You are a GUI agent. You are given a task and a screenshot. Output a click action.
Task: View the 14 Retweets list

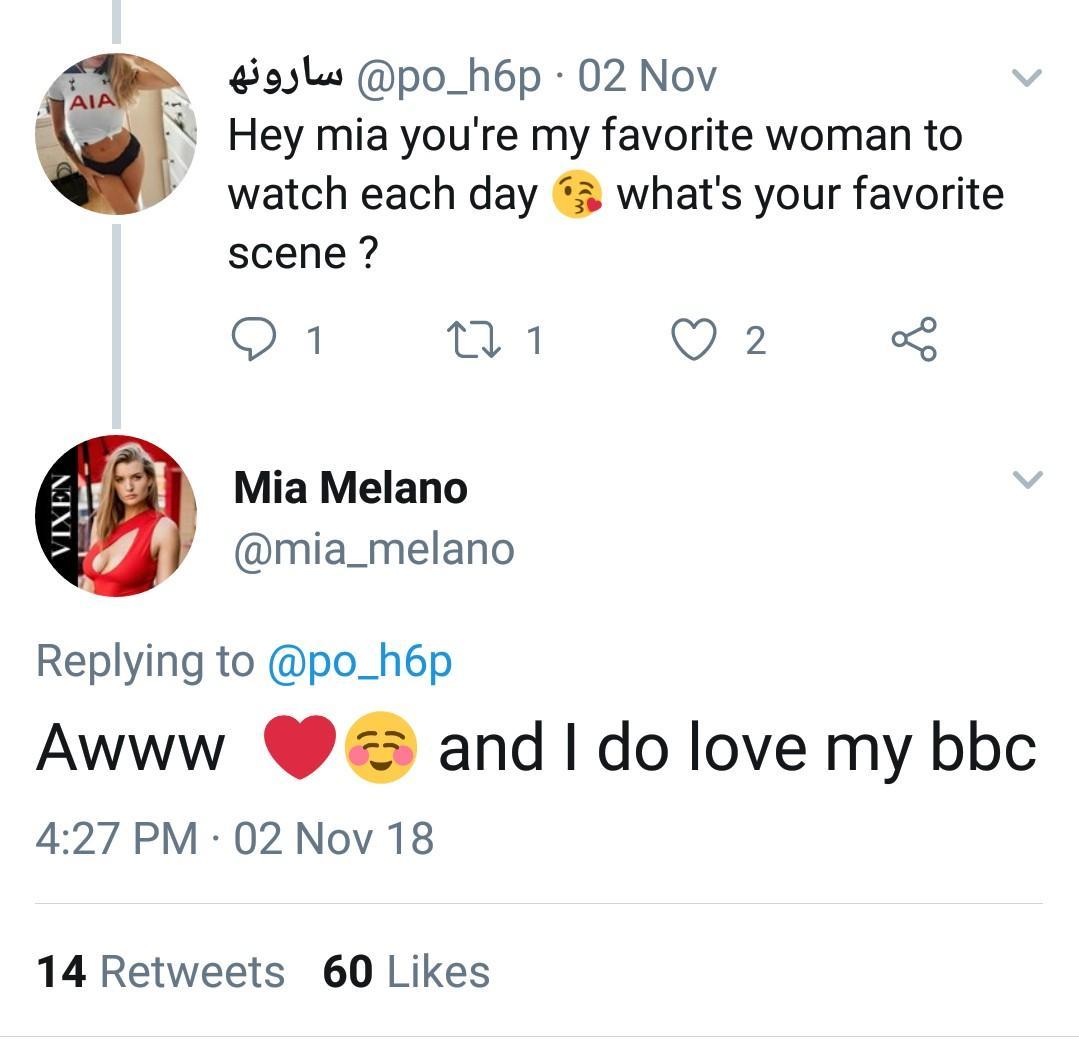point(160,972)
